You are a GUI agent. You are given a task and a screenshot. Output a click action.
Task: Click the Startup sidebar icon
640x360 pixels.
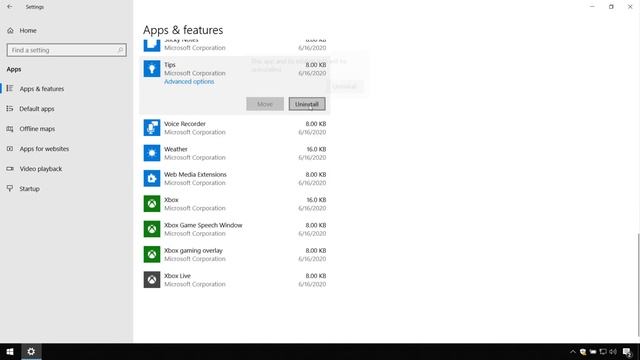point(10,189)
